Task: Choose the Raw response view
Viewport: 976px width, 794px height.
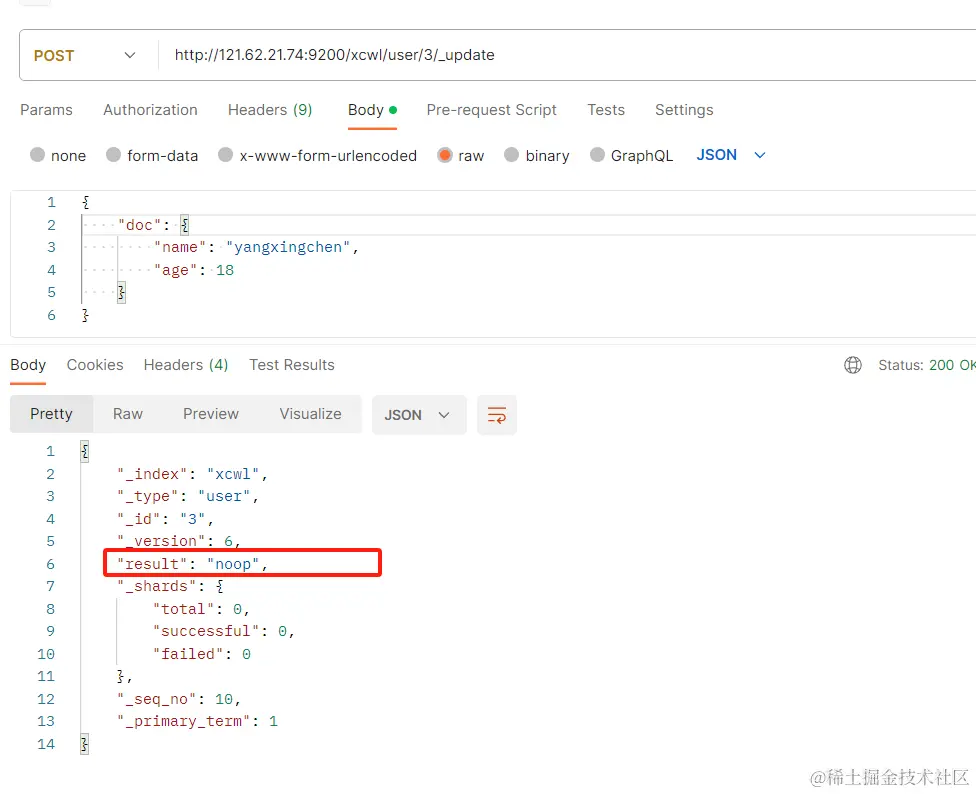Action: pos(128,414)
